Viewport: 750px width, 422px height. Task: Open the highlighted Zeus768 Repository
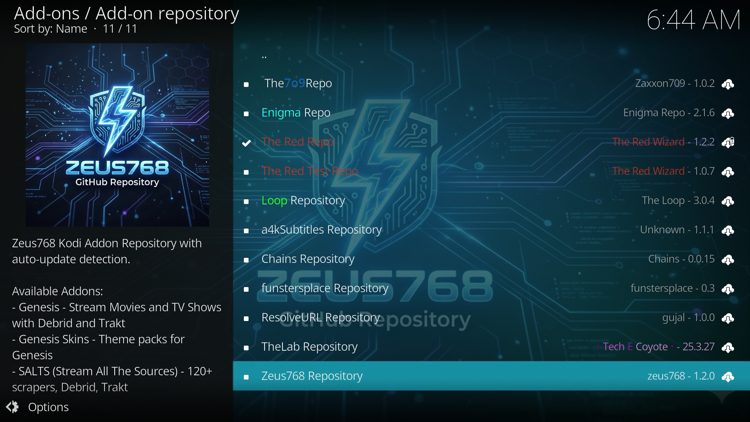(x=491, y=376)
